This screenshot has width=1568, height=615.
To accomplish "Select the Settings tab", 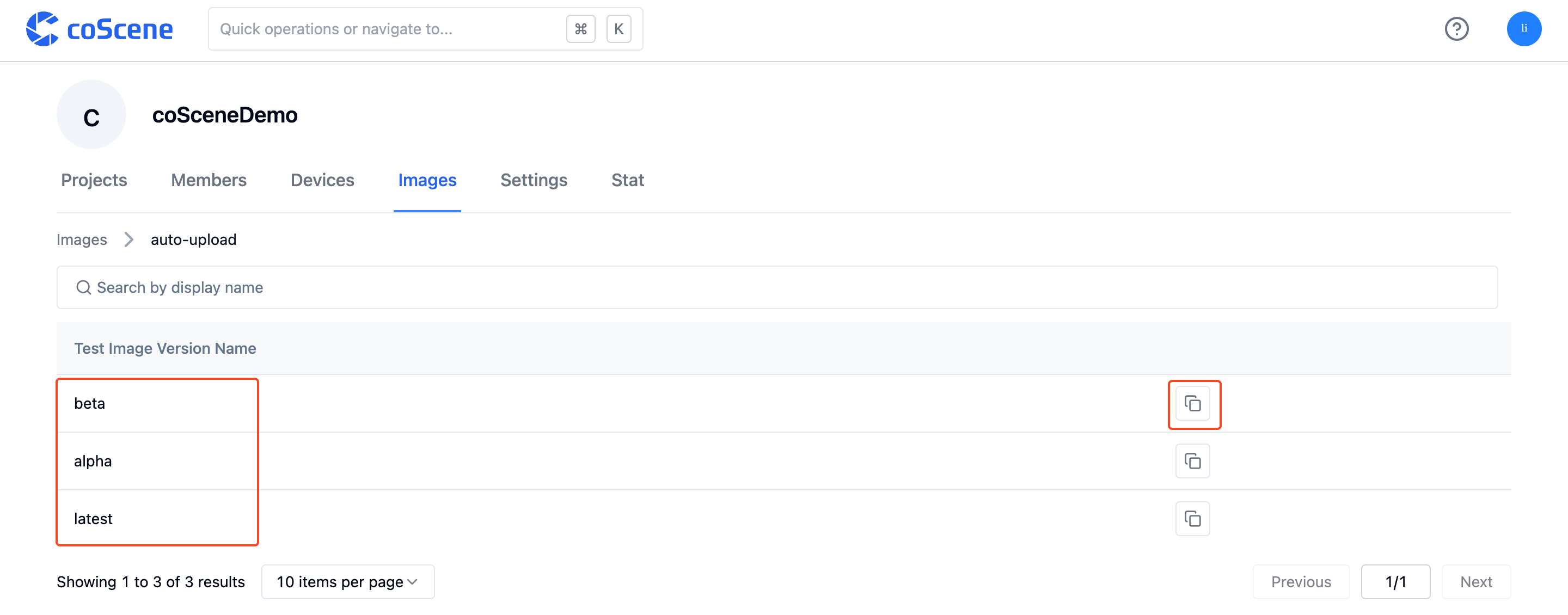I will (x=534, y=180).
